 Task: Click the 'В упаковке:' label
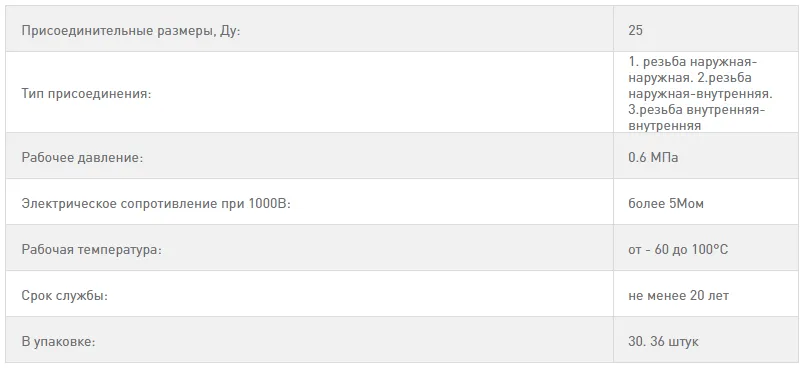coord(58,342)
